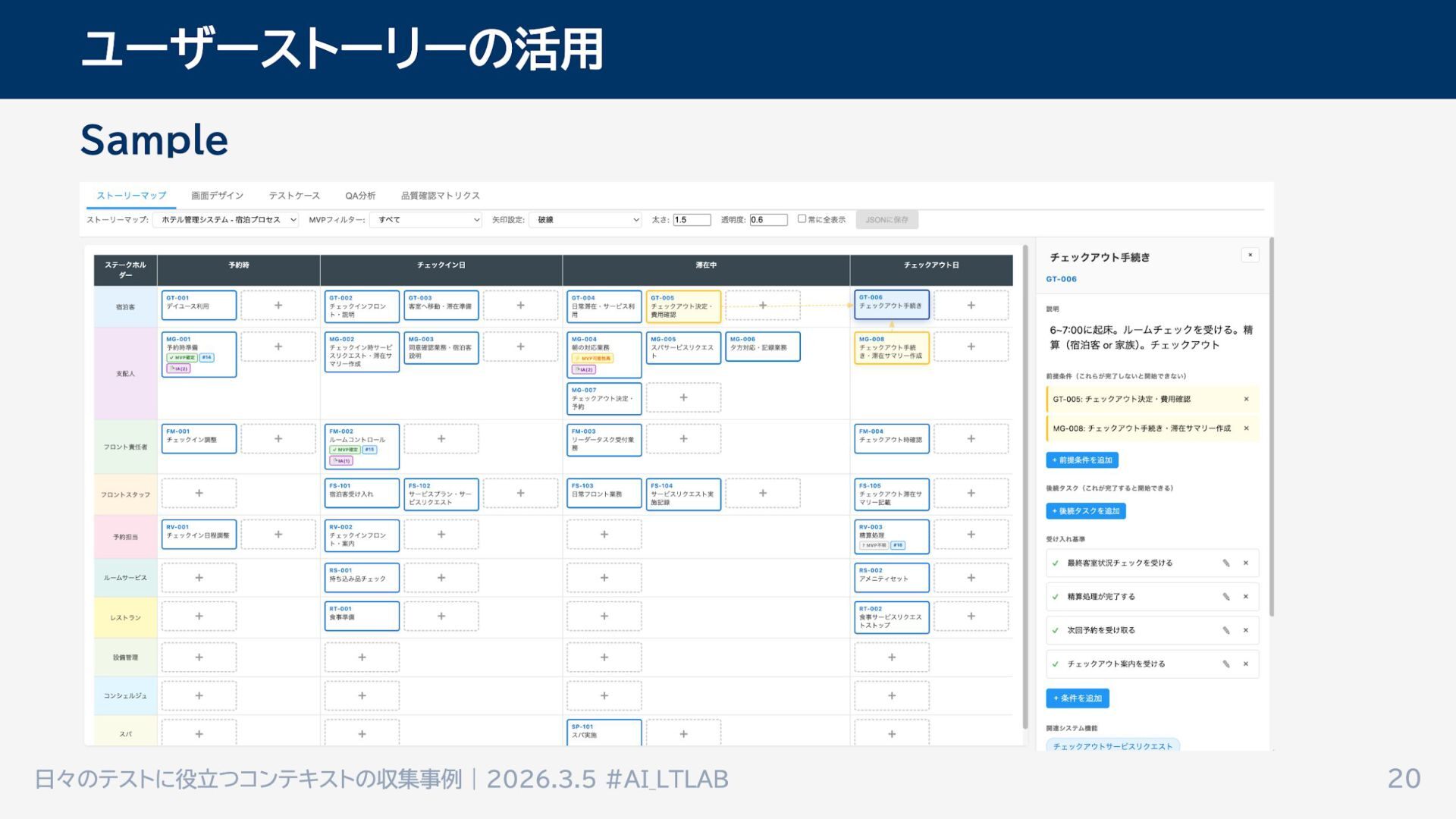Remove the MG-008 prerequisite entry

1246,428
